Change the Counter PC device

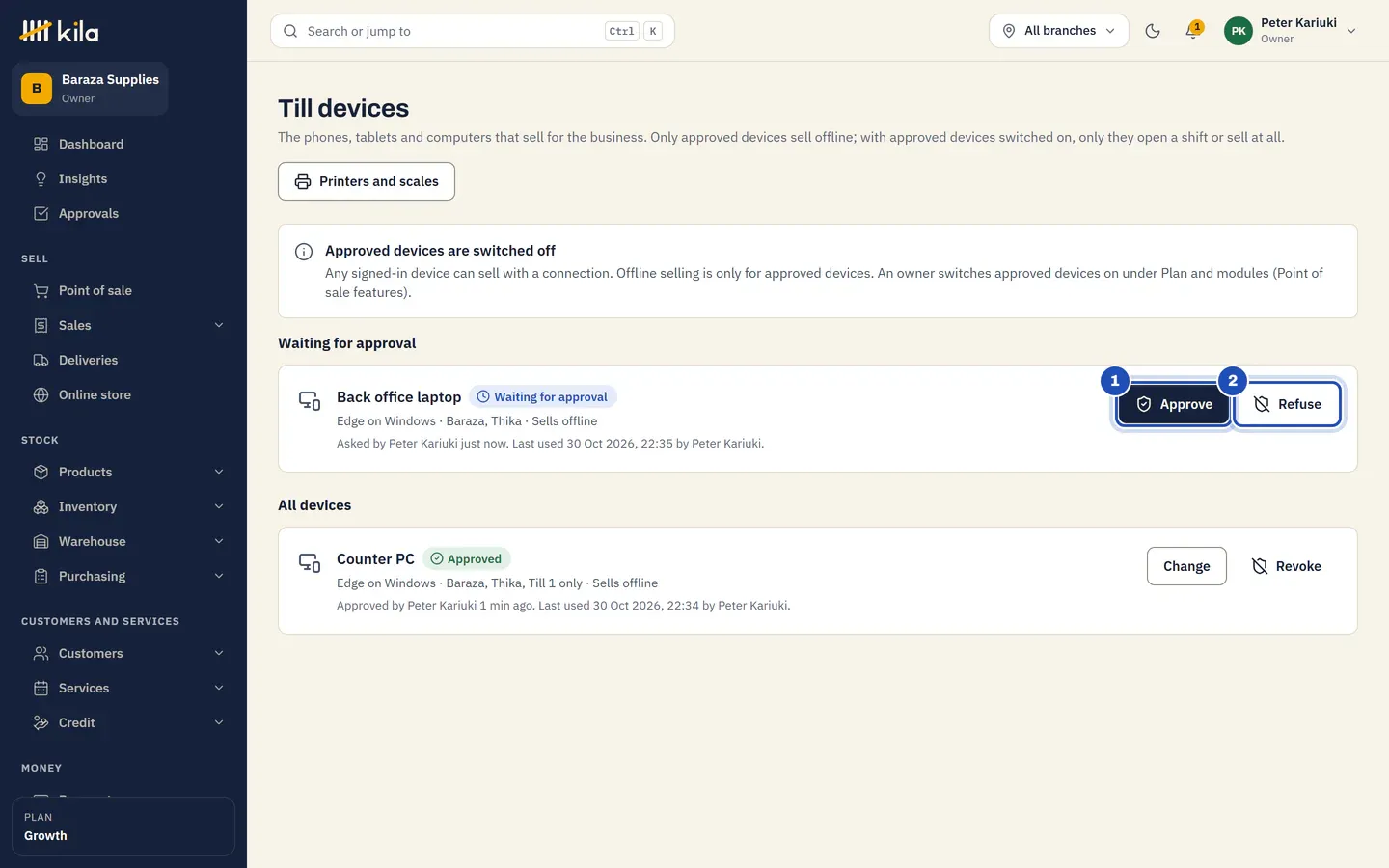[1186, 566]
